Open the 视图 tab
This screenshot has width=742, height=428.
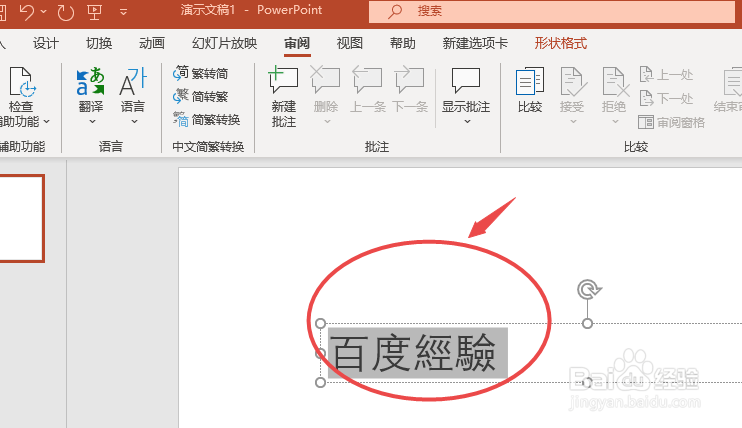pos(350,44)
